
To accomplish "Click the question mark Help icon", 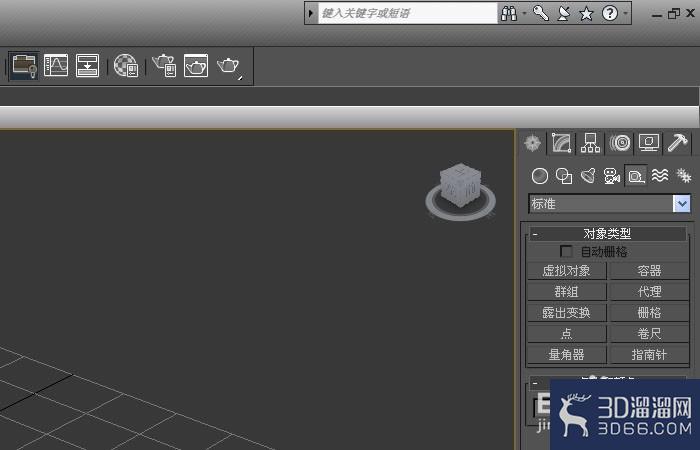I will click(610, 13).
